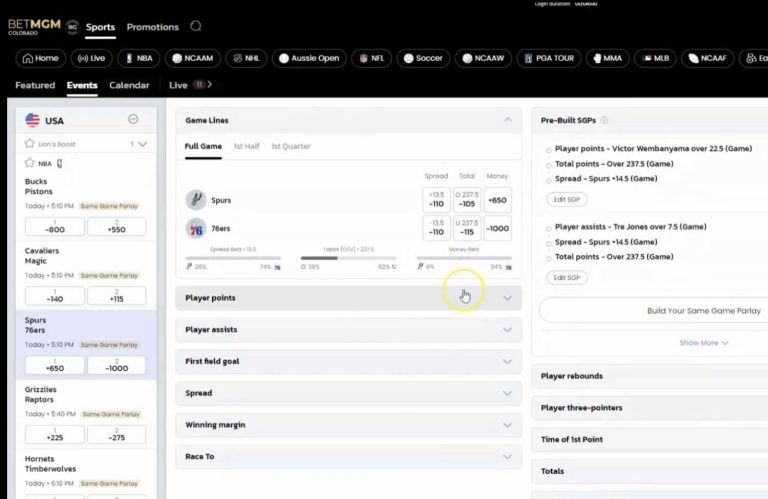This screenshot has width=768, height=499.
Task: Select NCAAW in the sports bar
Action: coord(483,58)
